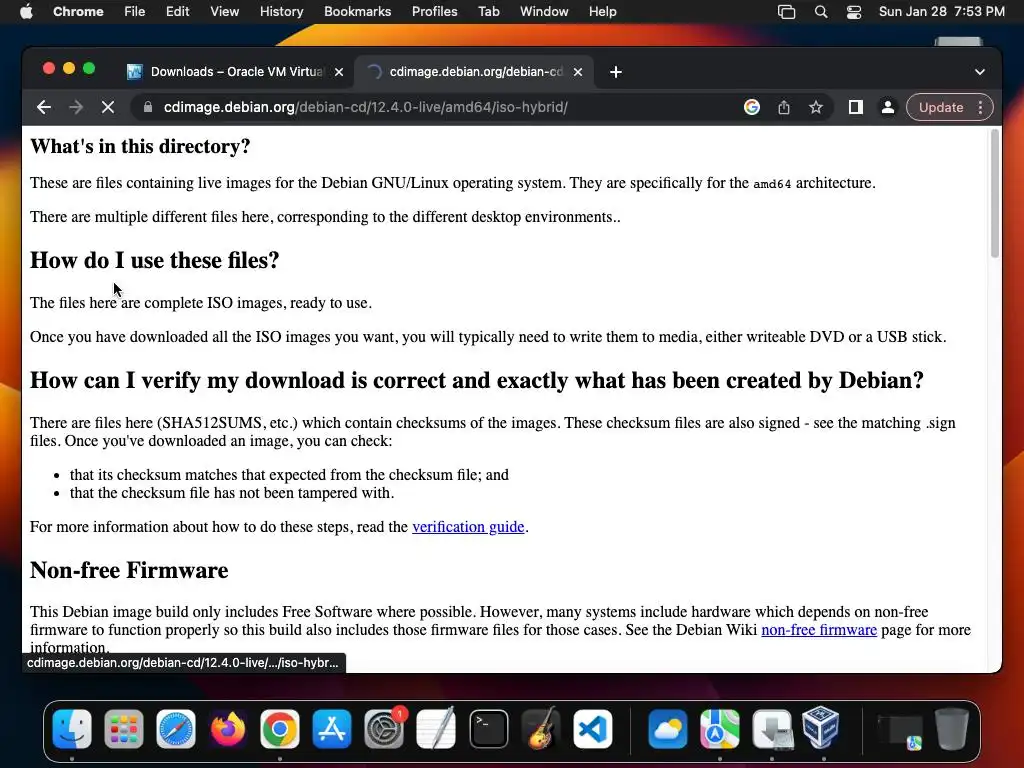Open the View menu
Viewport: 1024px width, 768px height.
(225, 11)
